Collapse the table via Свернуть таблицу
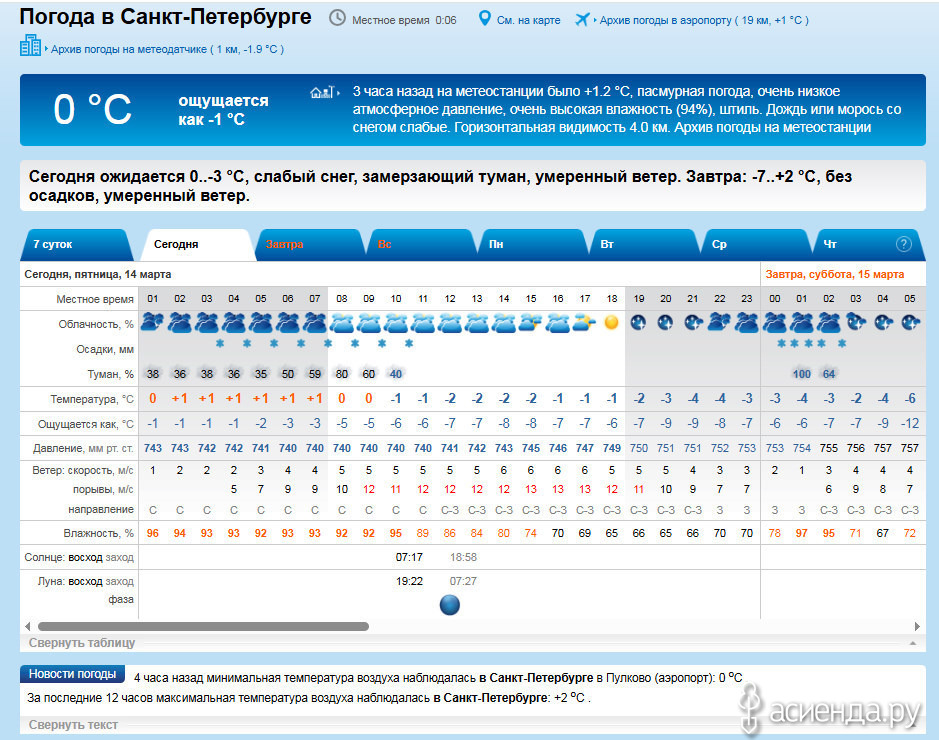Screen dimensions: 939x740 tap(82, 643)
